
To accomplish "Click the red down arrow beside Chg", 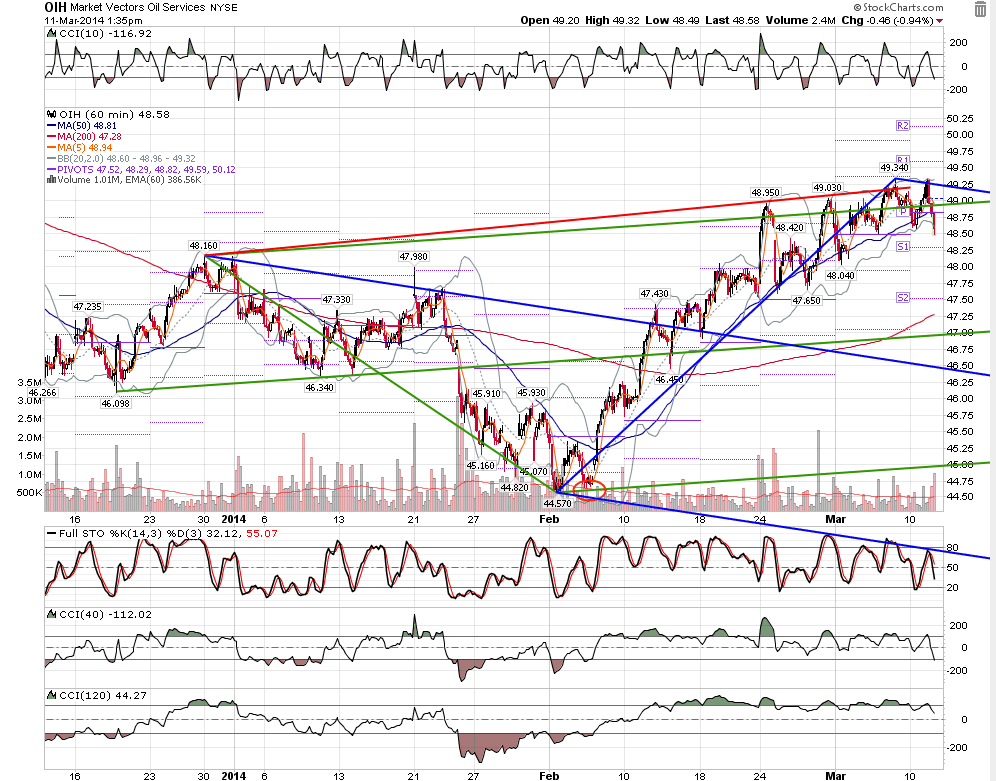I will click(939, 21).
